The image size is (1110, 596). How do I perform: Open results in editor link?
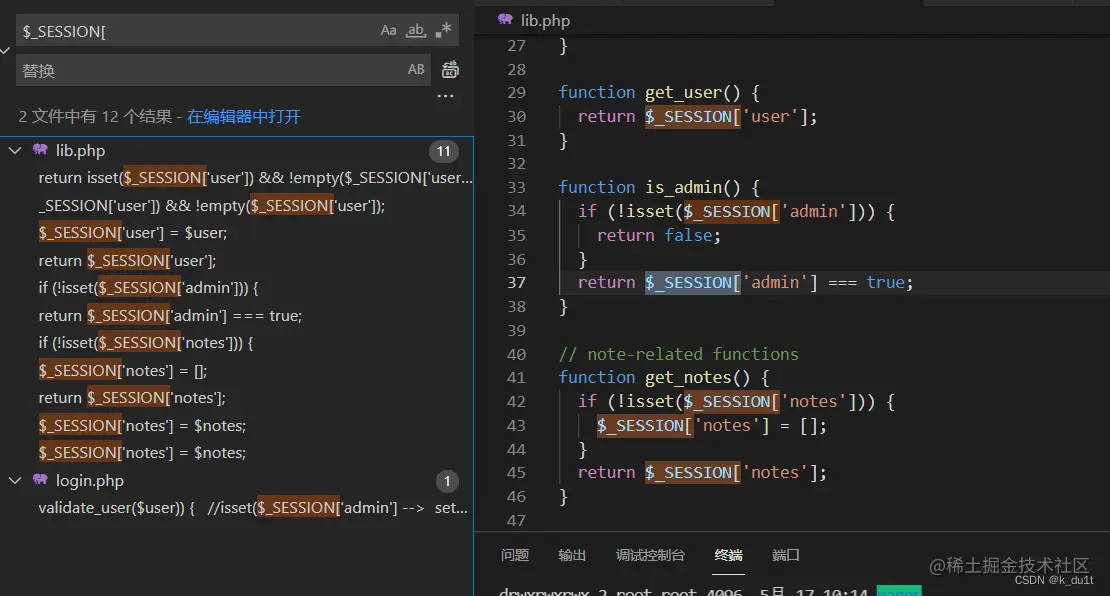(244, 117)
